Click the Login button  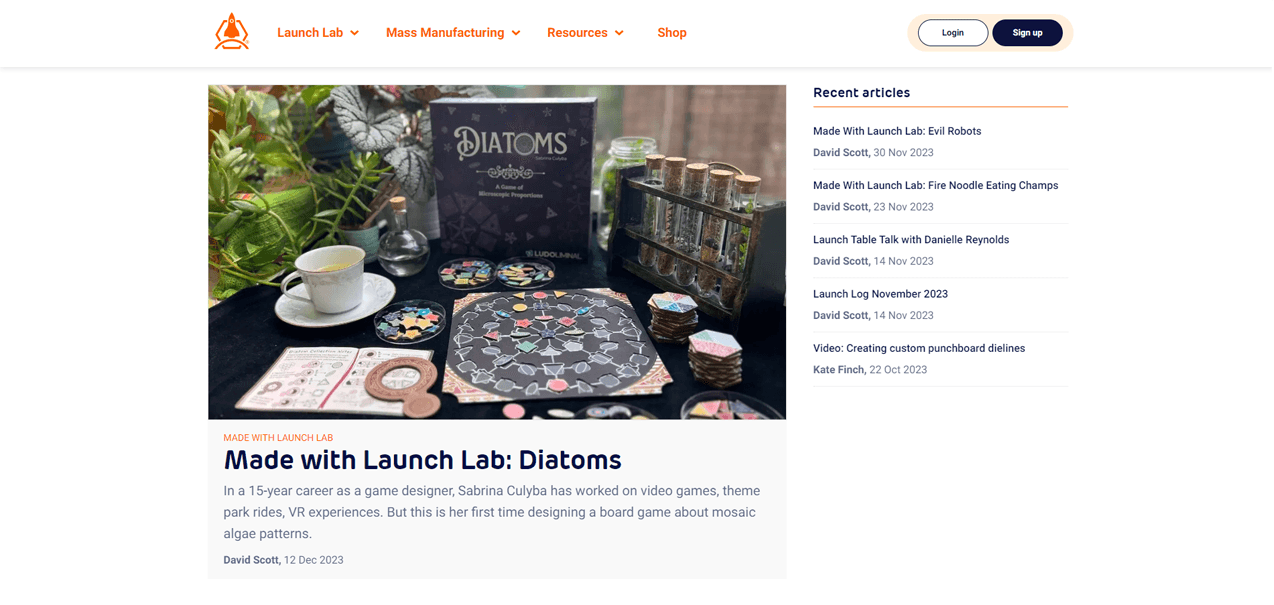pos(953,33)
